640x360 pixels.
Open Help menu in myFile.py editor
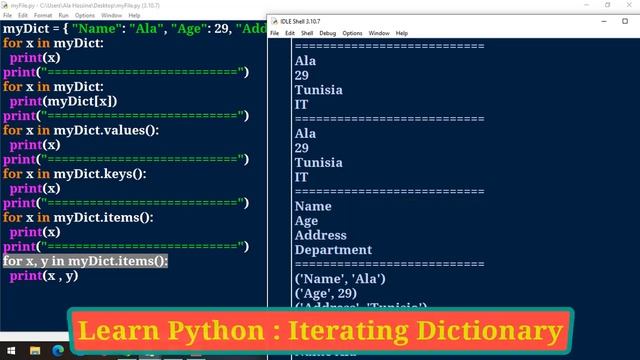(x=134, y=16)
